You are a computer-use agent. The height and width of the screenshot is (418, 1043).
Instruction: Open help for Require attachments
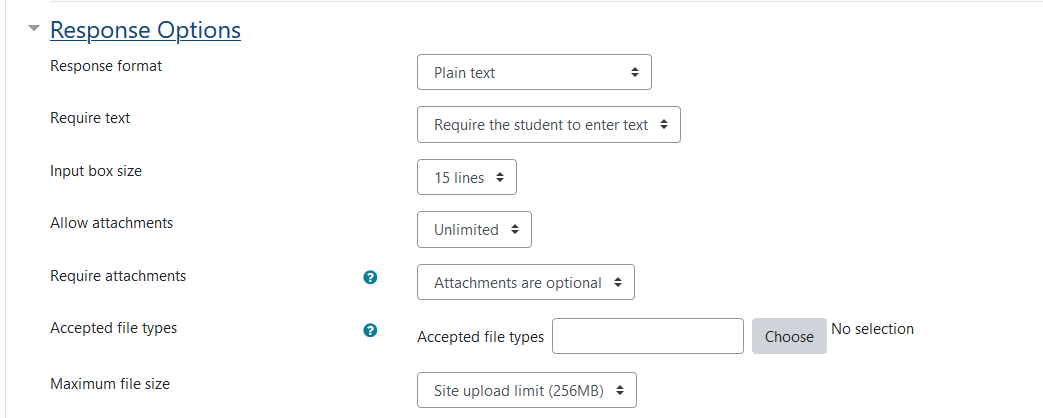pos(371,278)
